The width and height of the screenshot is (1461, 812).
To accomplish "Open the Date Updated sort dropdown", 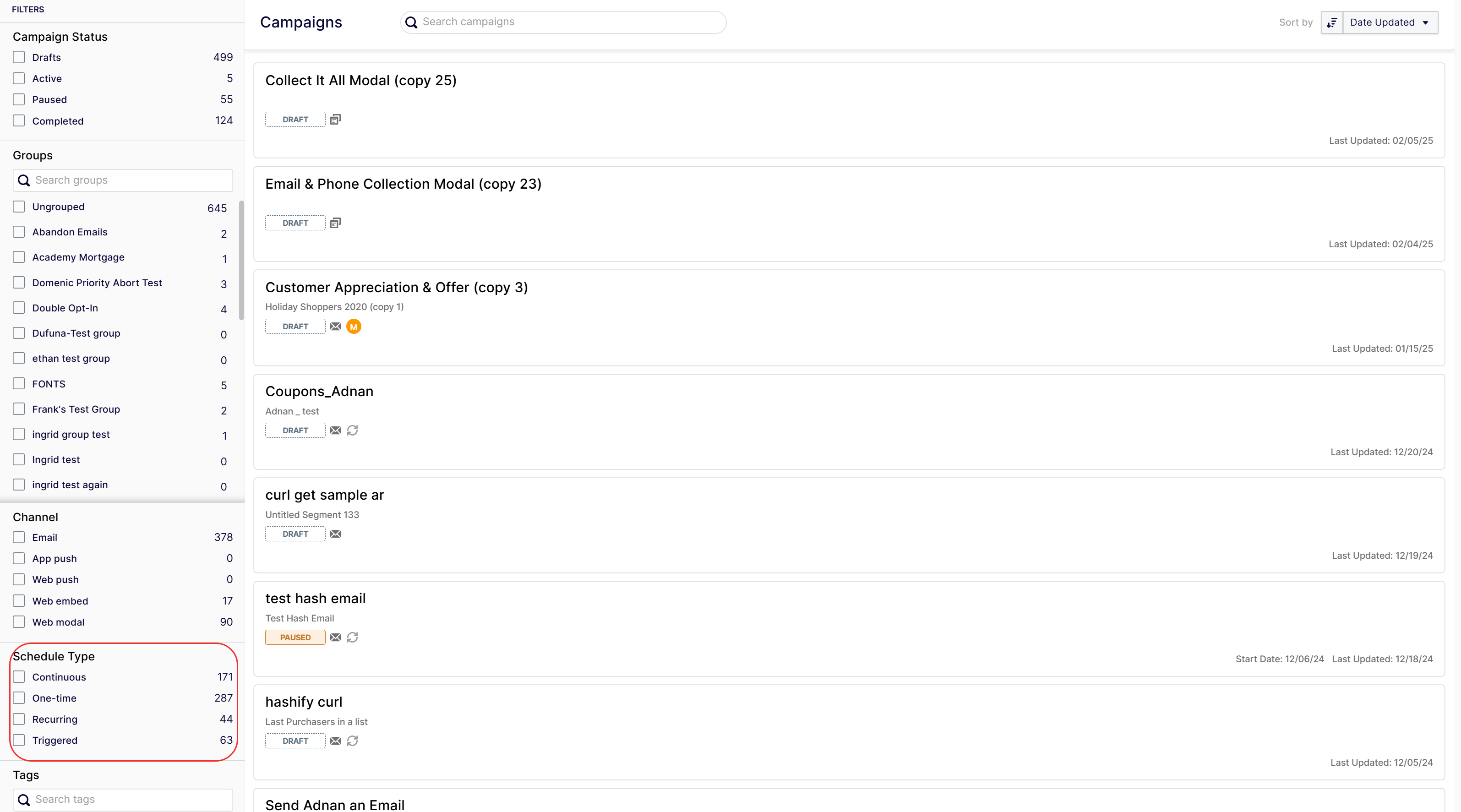I will 1390,23.
